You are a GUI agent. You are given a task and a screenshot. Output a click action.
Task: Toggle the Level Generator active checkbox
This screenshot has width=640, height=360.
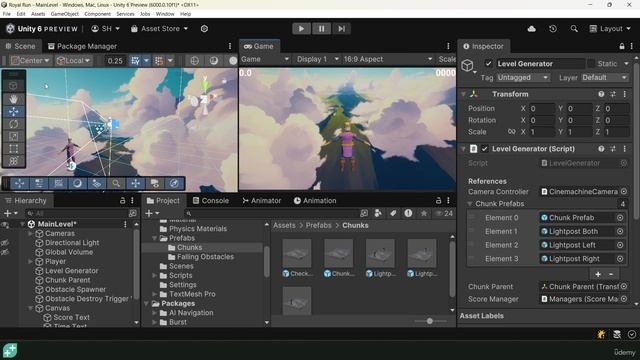coord(488,64)
